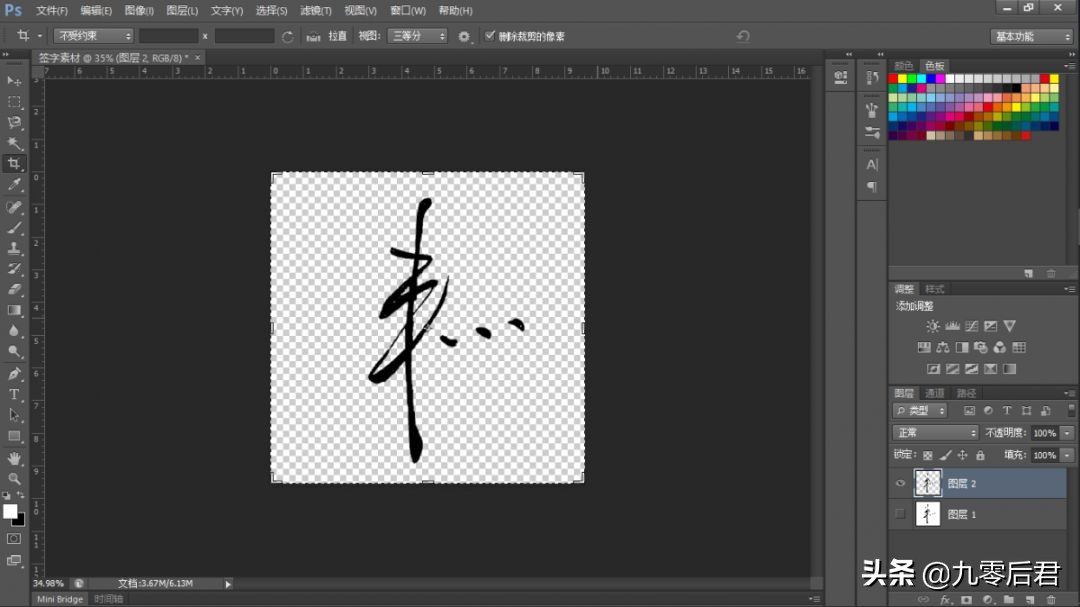Select the Lasso tool
Image resolution: width=1080 pixels, height=607 pixels.
pos(14,122)
